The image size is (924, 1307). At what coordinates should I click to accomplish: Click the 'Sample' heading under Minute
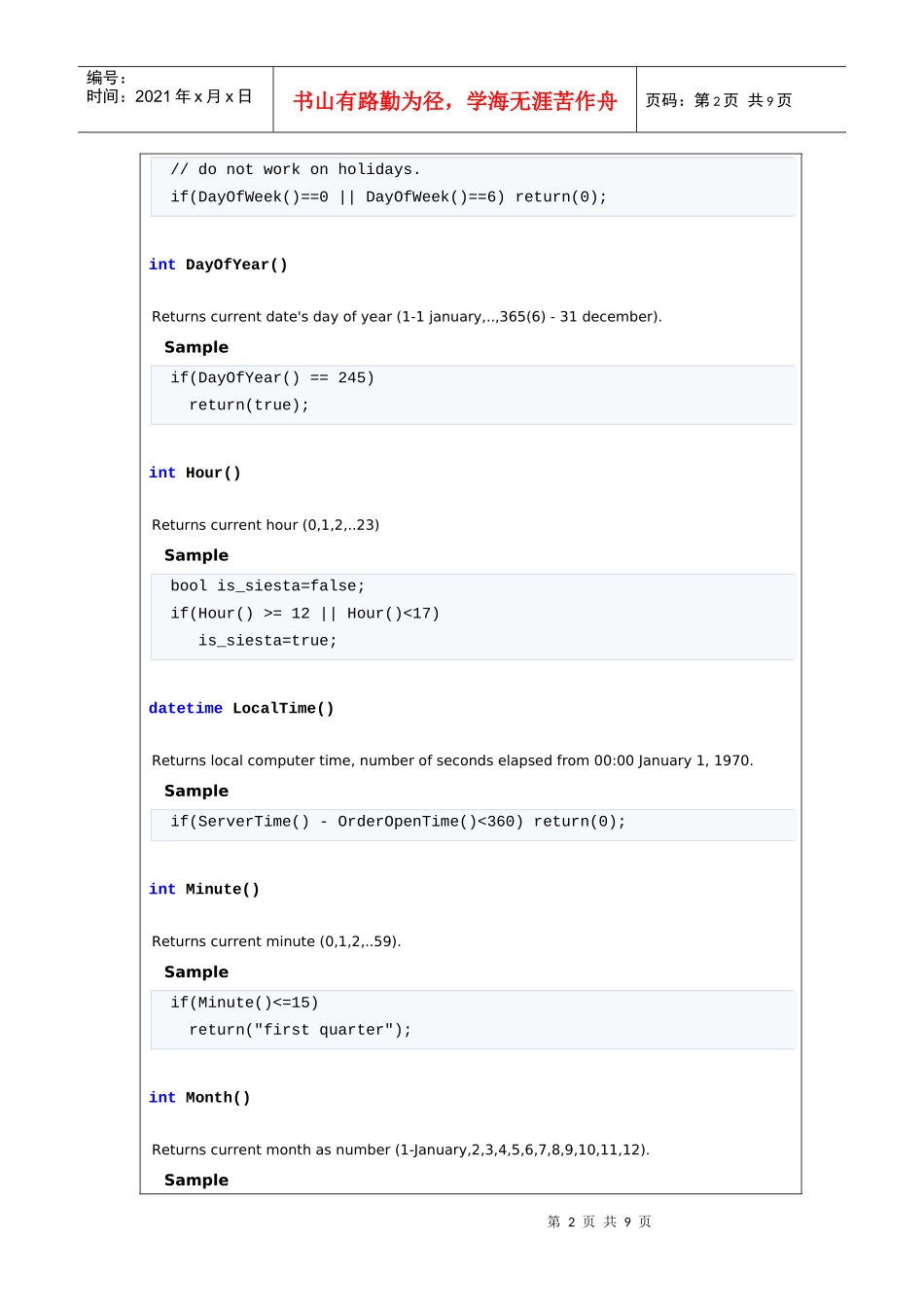point(196,971)
